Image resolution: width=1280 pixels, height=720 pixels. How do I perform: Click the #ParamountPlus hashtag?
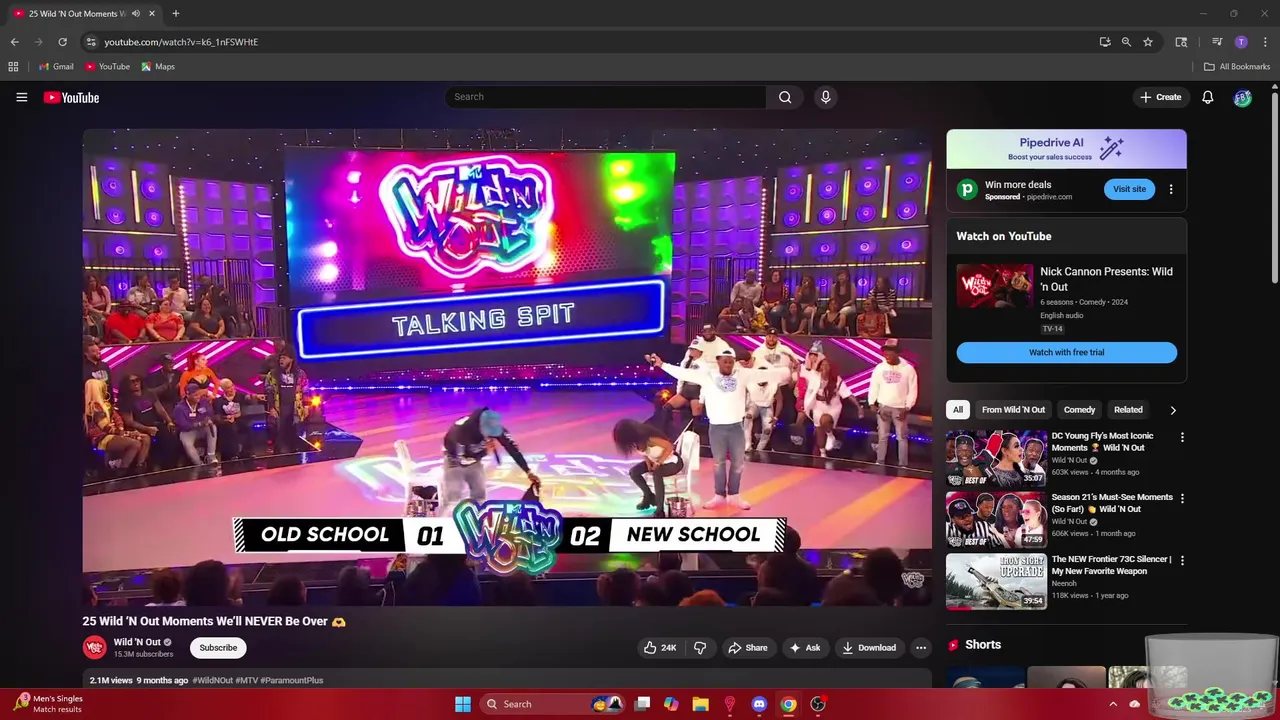(291, 681)
